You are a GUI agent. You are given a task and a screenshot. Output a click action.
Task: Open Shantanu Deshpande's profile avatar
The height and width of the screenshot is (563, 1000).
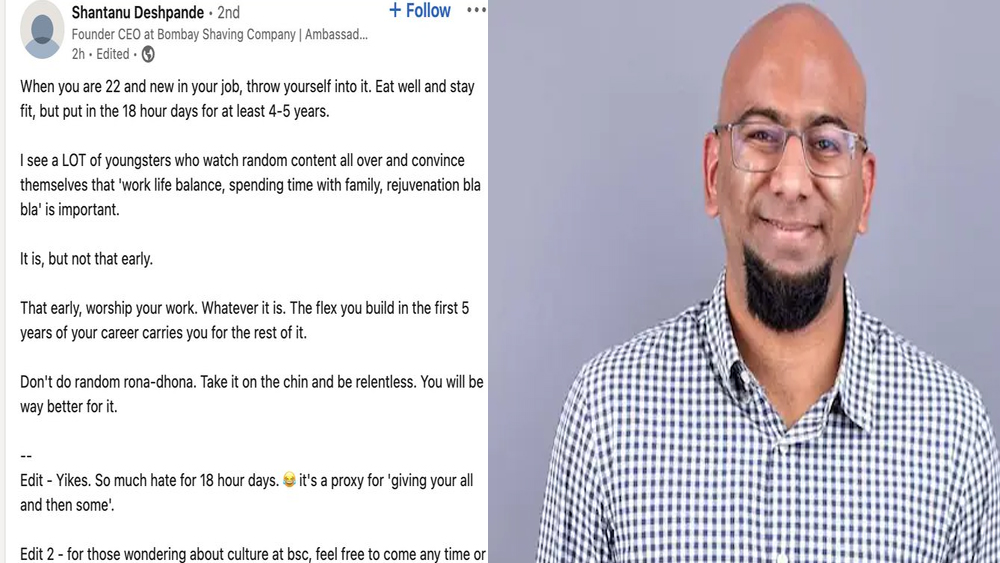click(x=42, y=29)
